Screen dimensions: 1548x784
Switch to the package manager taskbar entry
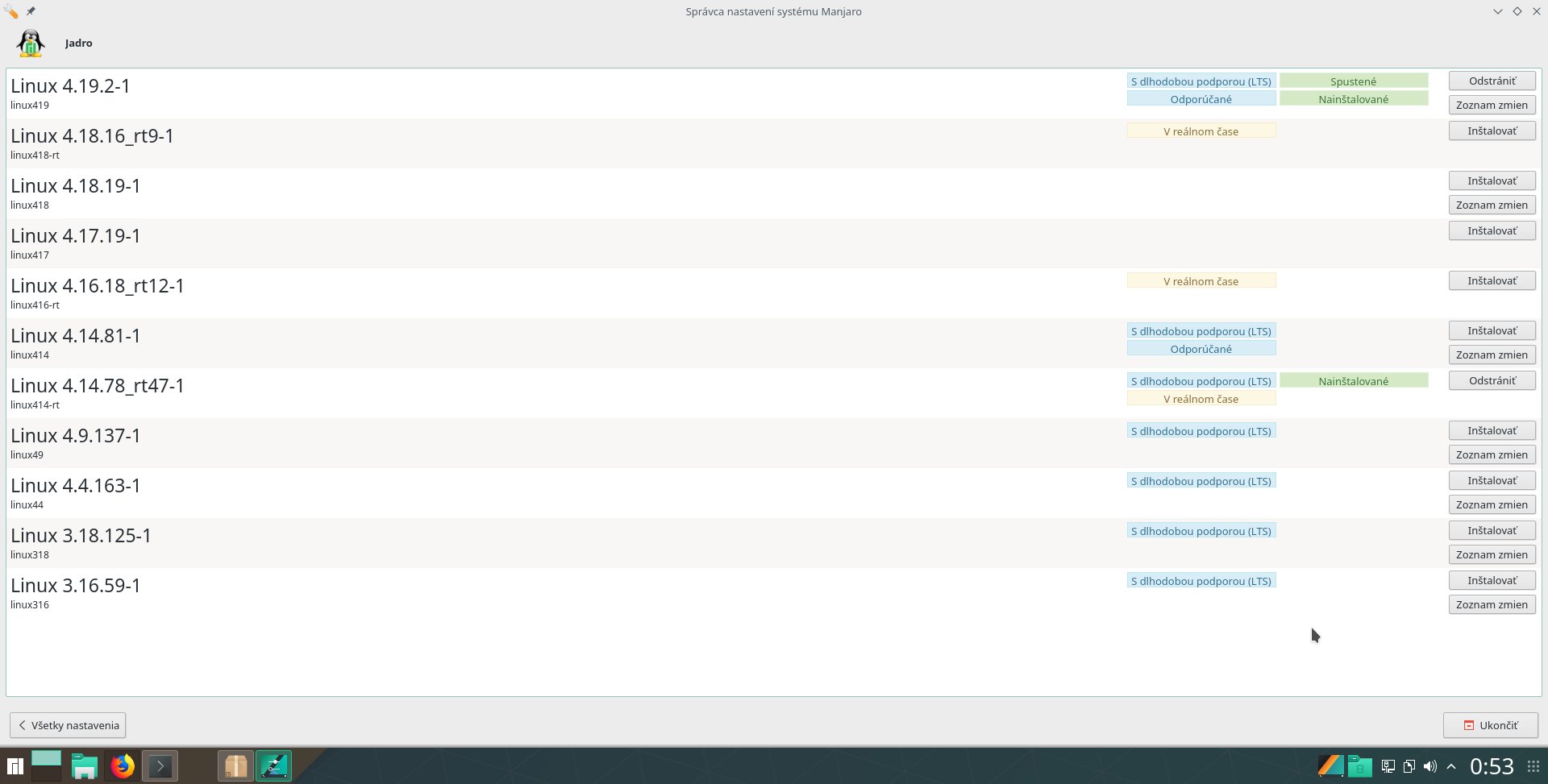pyautogui.click(x=235, y=765)
